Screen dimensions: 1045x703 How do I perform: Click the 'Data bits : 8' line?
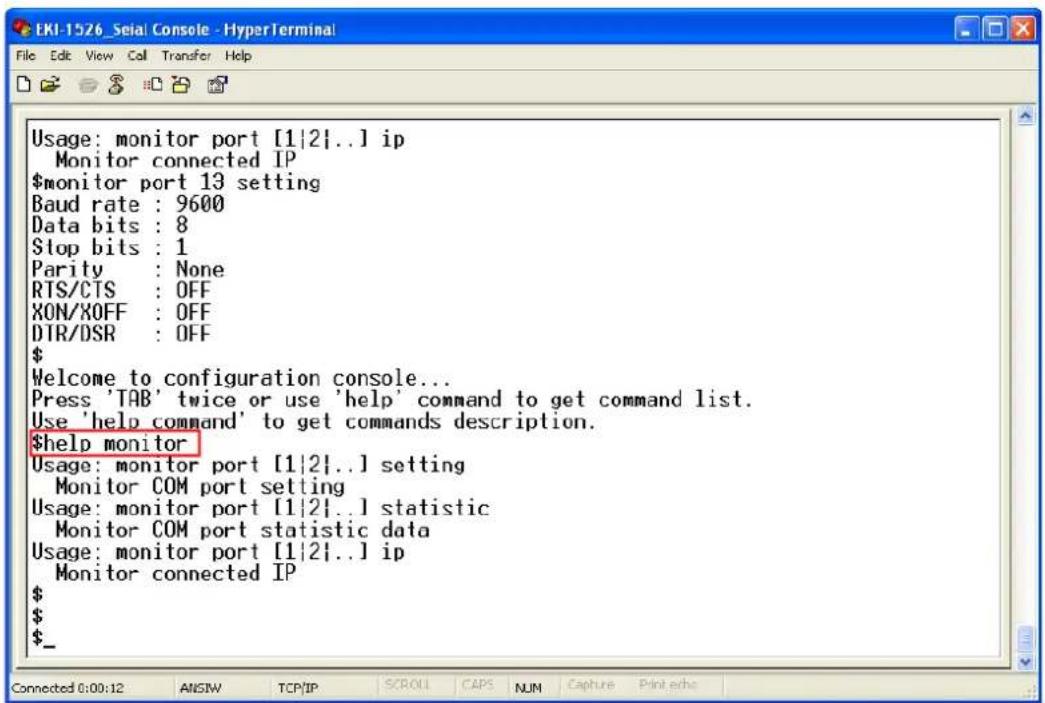click(x=110, y=225)
